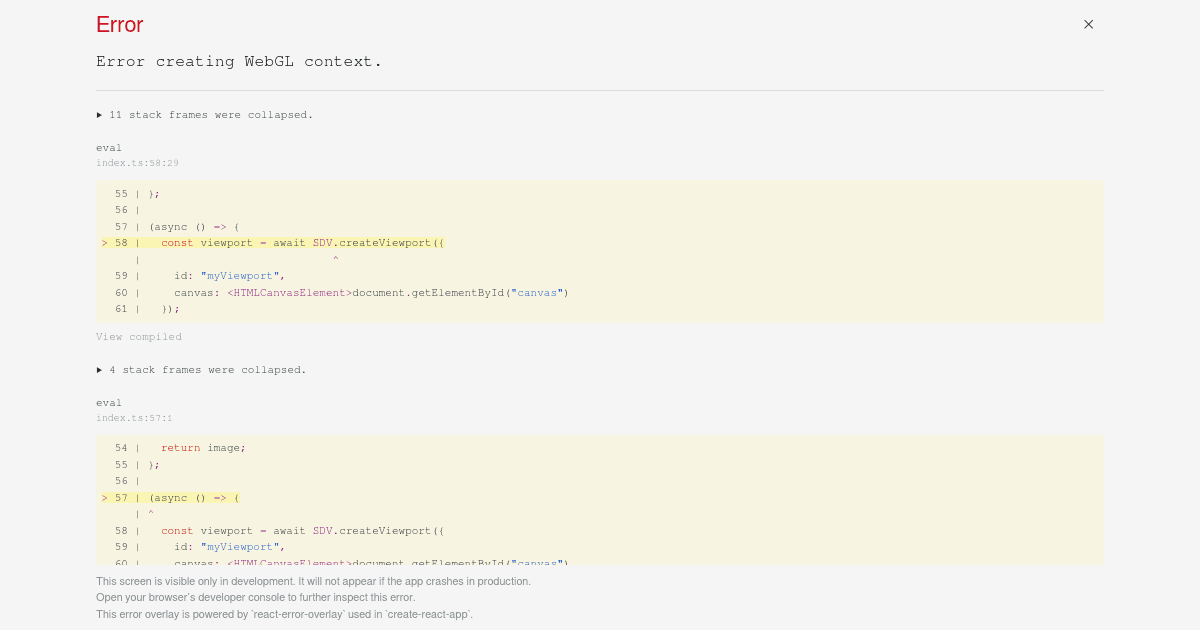The image size is (1200, 630).
Task: Click 'return image;' on line 54
Action: point(203,448)
